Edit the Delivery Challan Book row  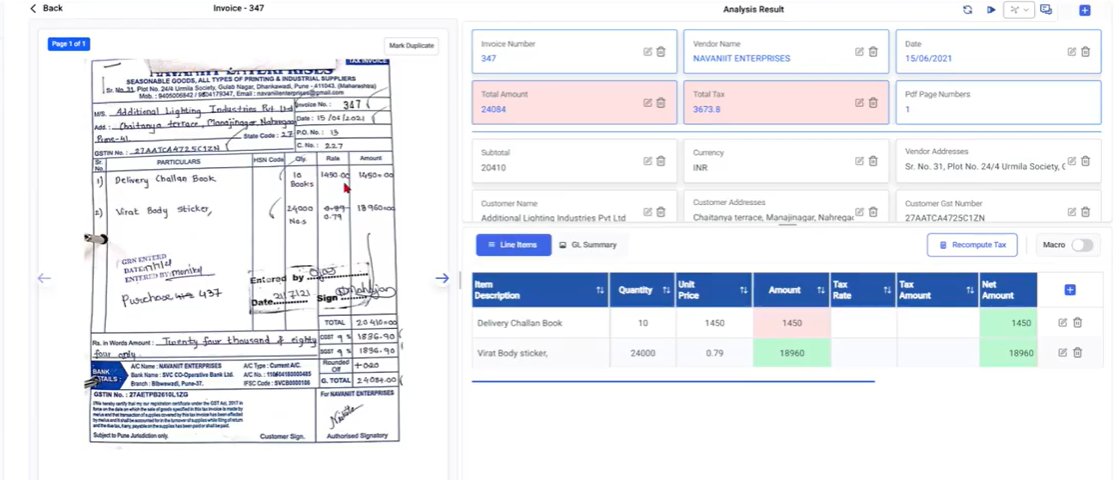click(1063, 323)
